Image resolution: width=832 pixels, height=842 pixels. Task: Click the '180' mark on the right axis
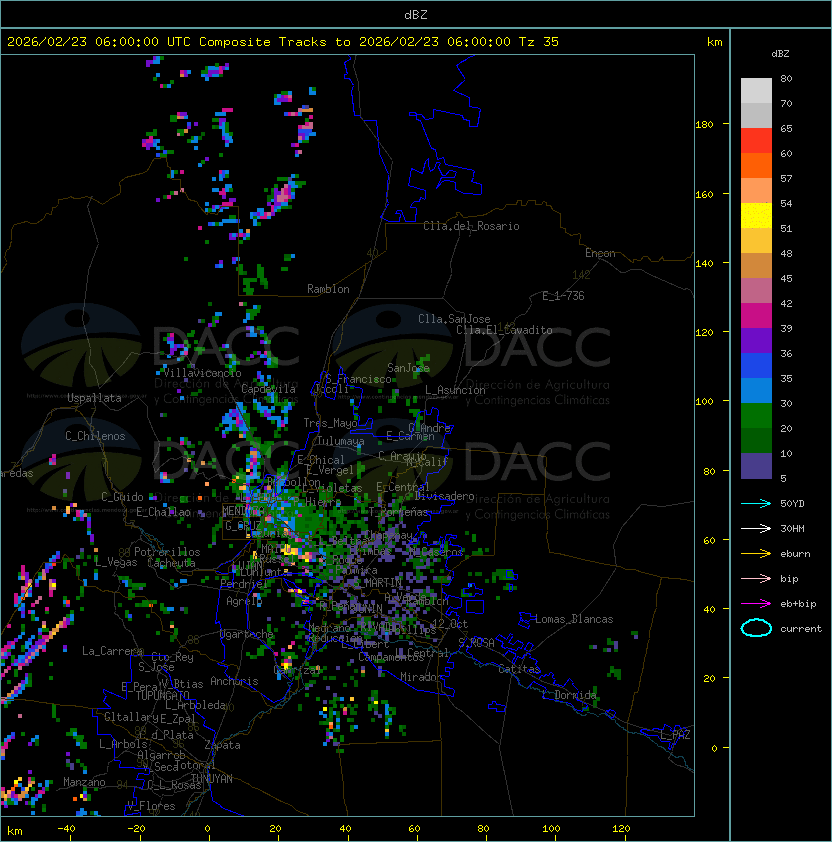tap(704, 124)
